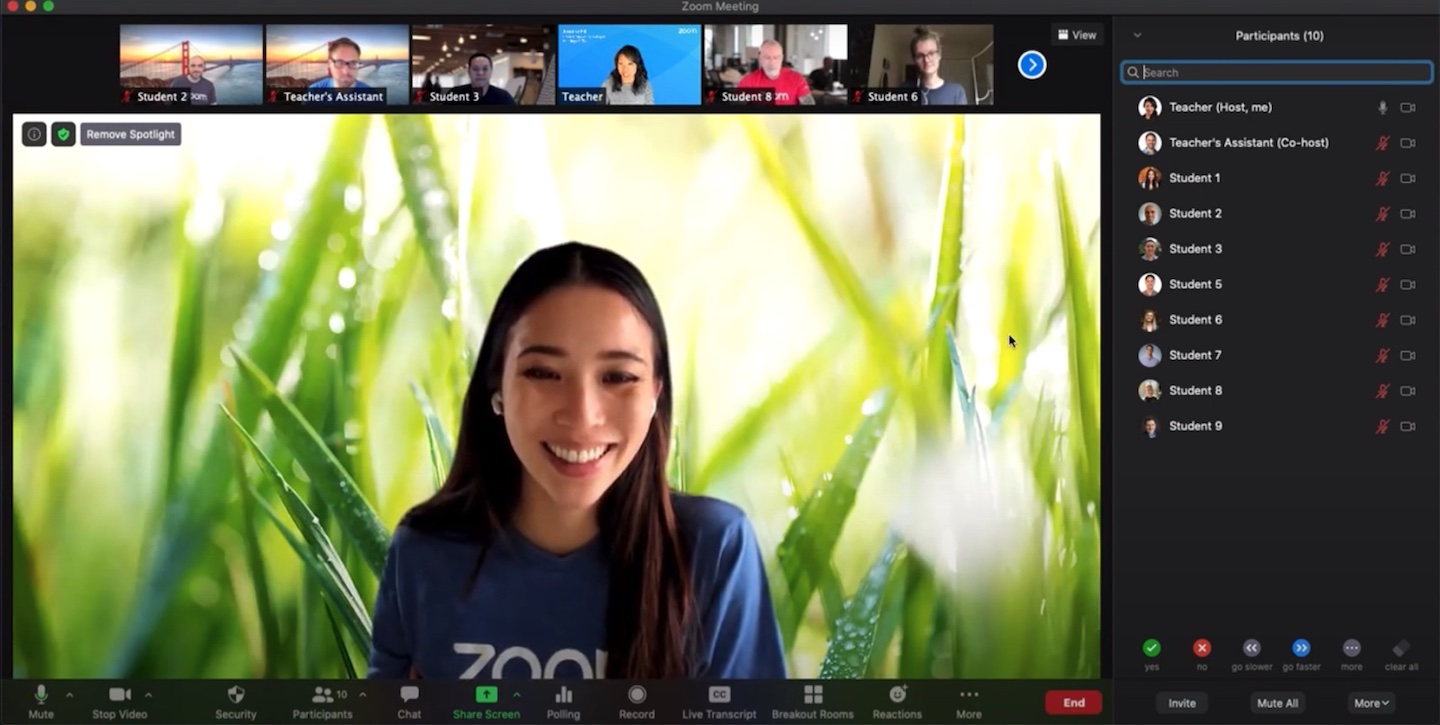Open the Chat panel
The image size is (1440, 725).
click(x=408, y=700)
